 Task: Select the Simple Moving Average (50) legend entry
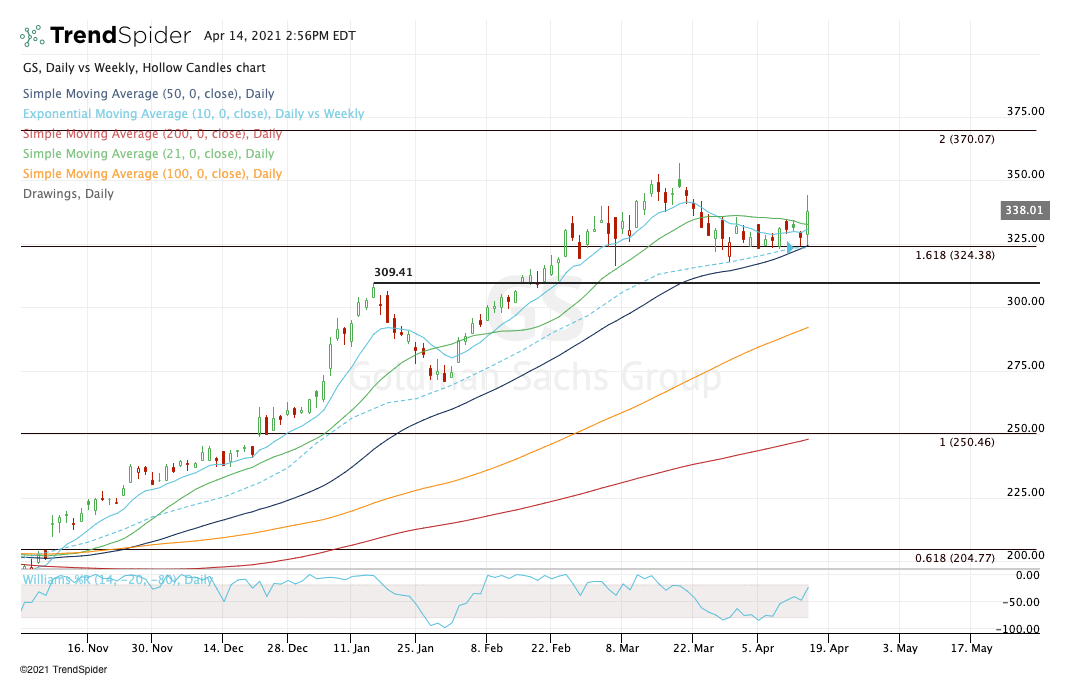pyautogui.click(x=149, y=93)
